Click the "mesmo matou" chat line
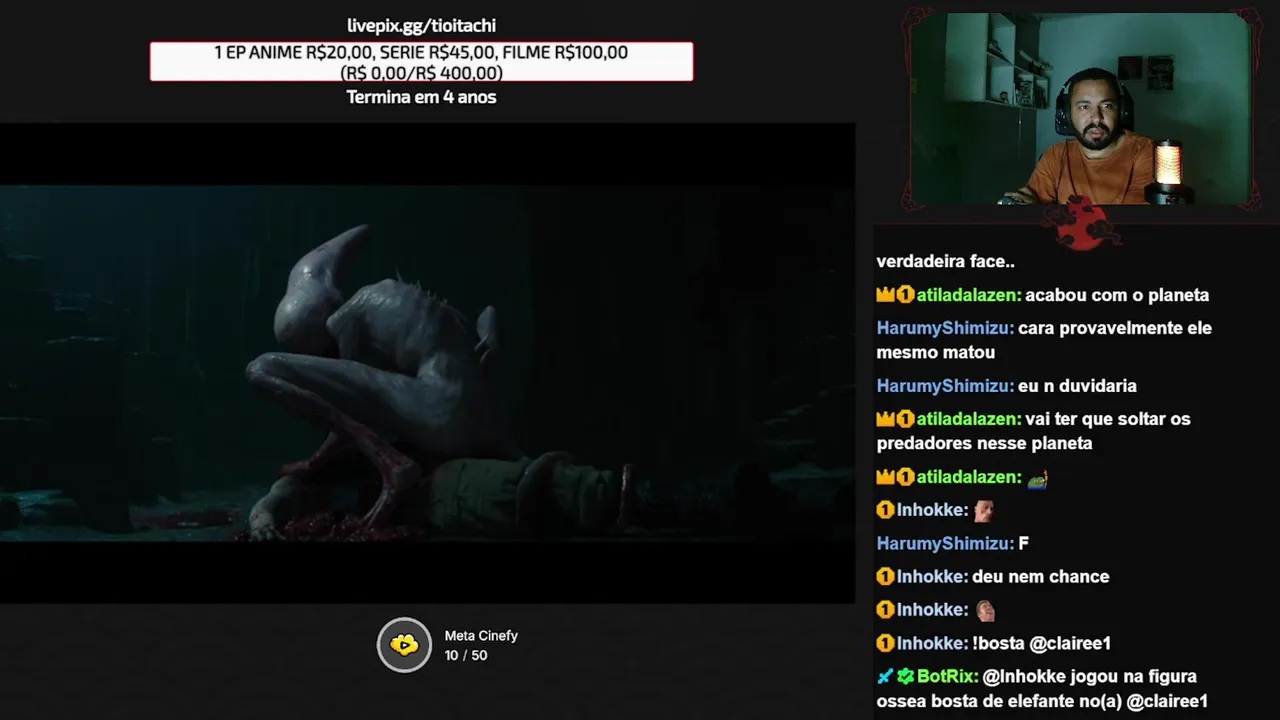The height and width of the screenshot is (720, 1280). (936, 352)
